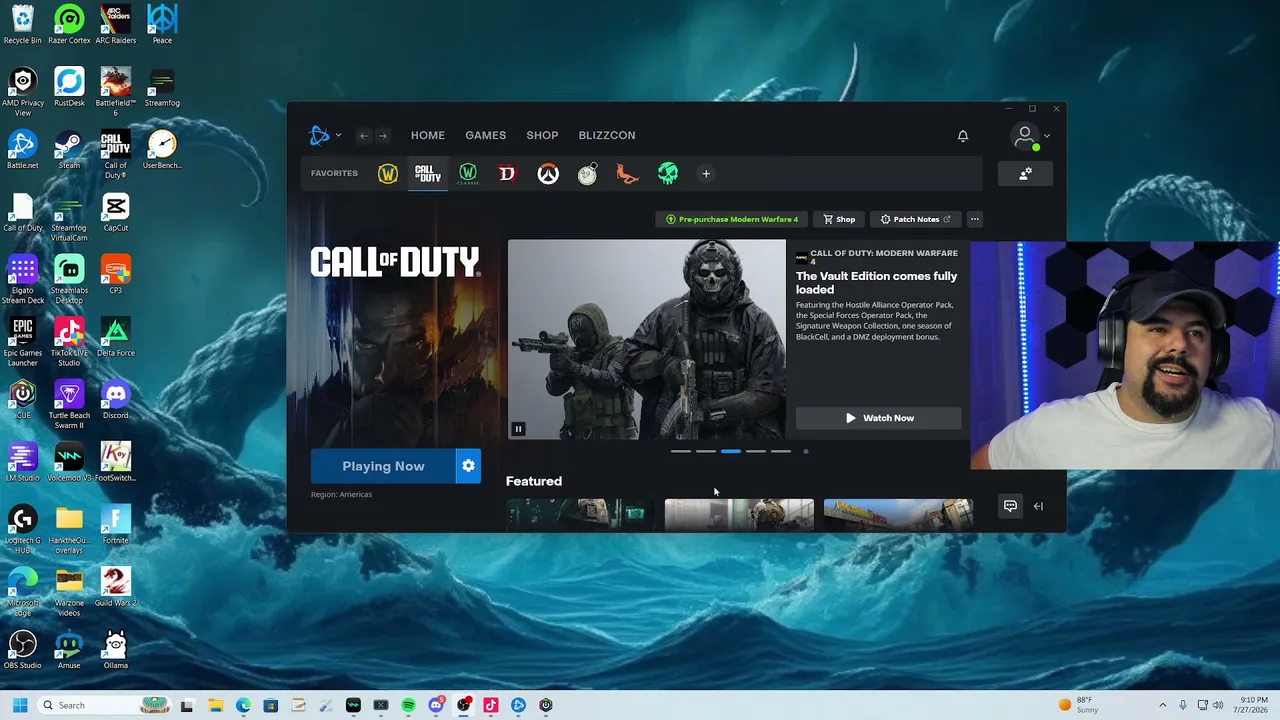Pause the carousel auto-rotation
The height and width of the screenshot is (720, 1280).
click(x=518, y=429)
